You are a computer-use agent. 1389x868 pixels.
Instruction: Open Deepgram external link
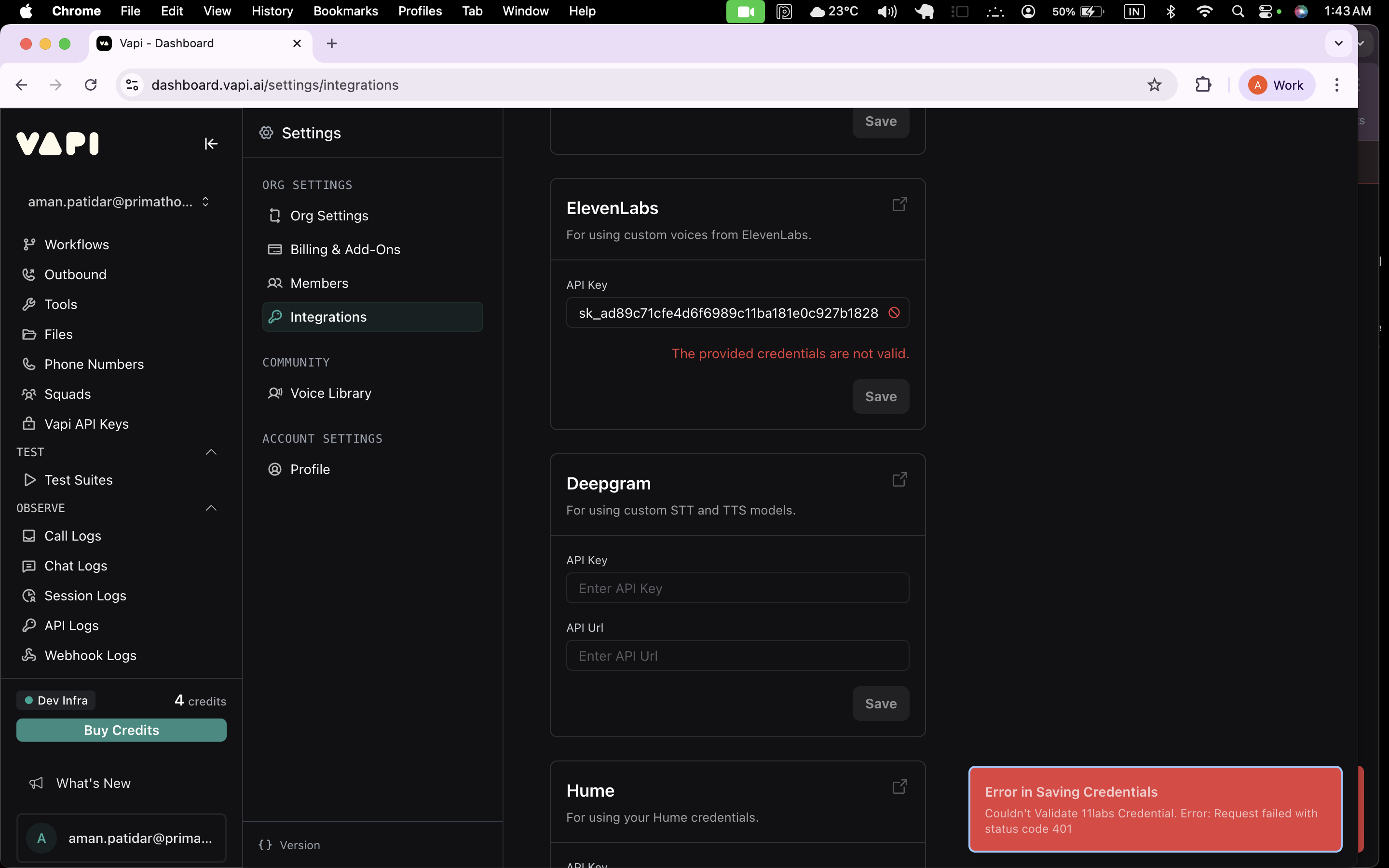(x=898, y=479)
